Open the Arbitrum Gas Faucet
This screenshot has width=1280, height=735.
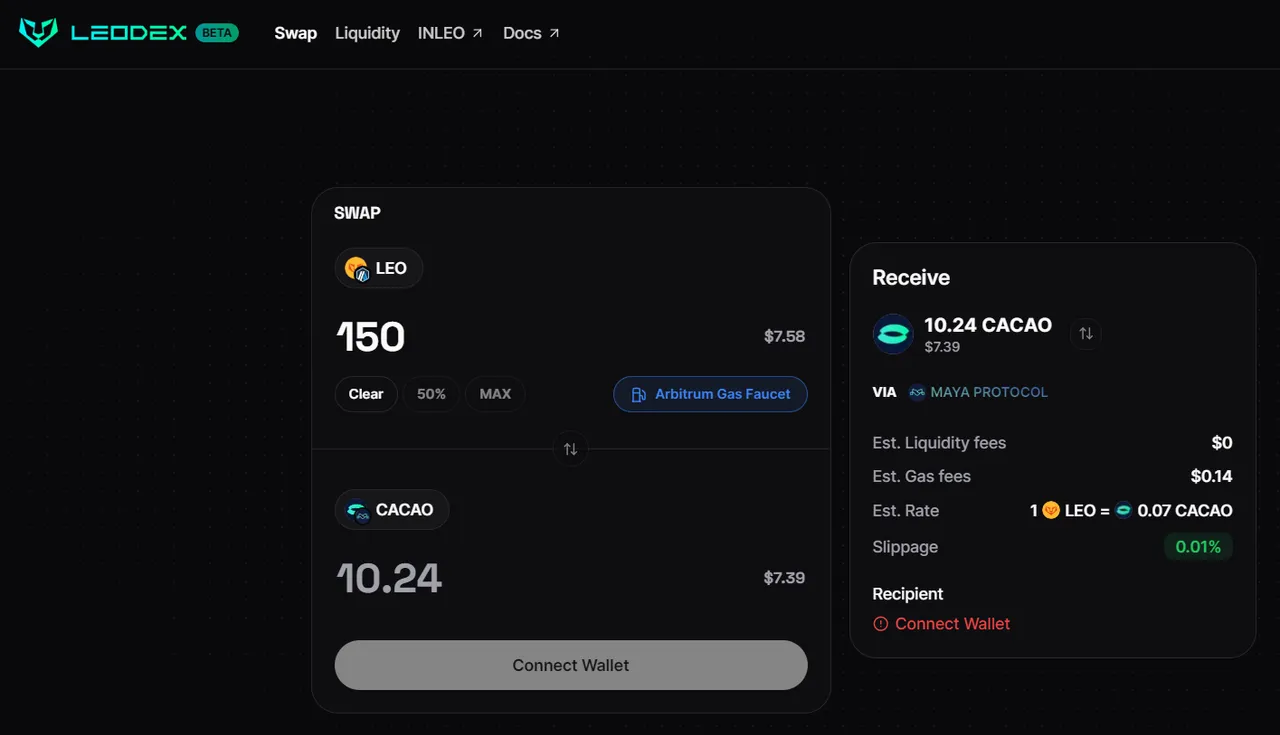[710, 394]
